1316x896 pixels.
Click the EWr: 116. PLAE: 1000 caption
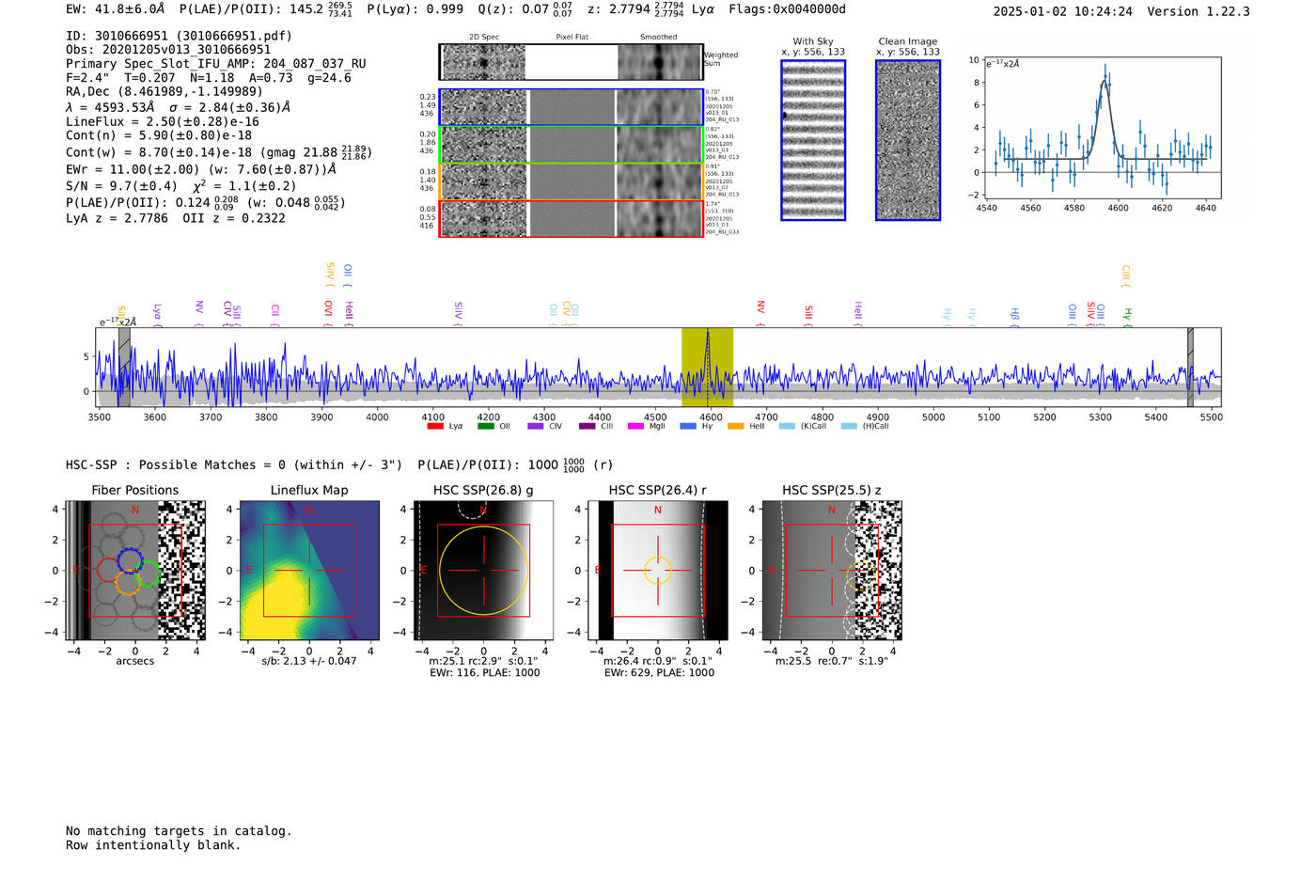(x=484, y=673)
